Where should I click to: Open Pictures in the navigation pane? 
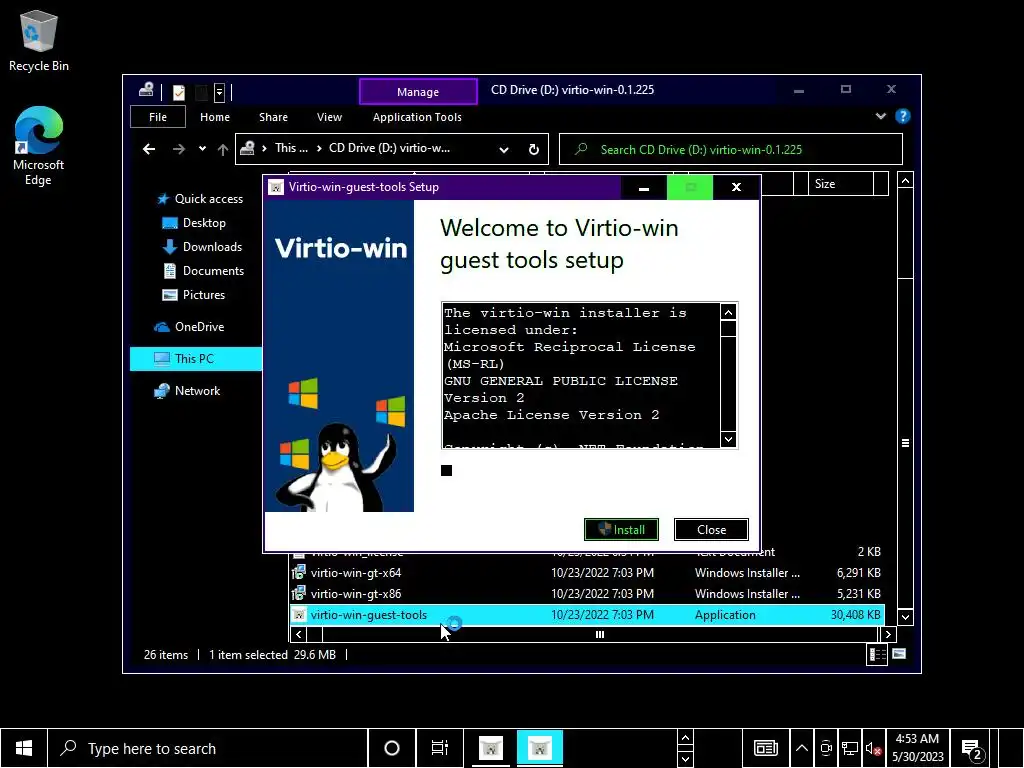194,295
